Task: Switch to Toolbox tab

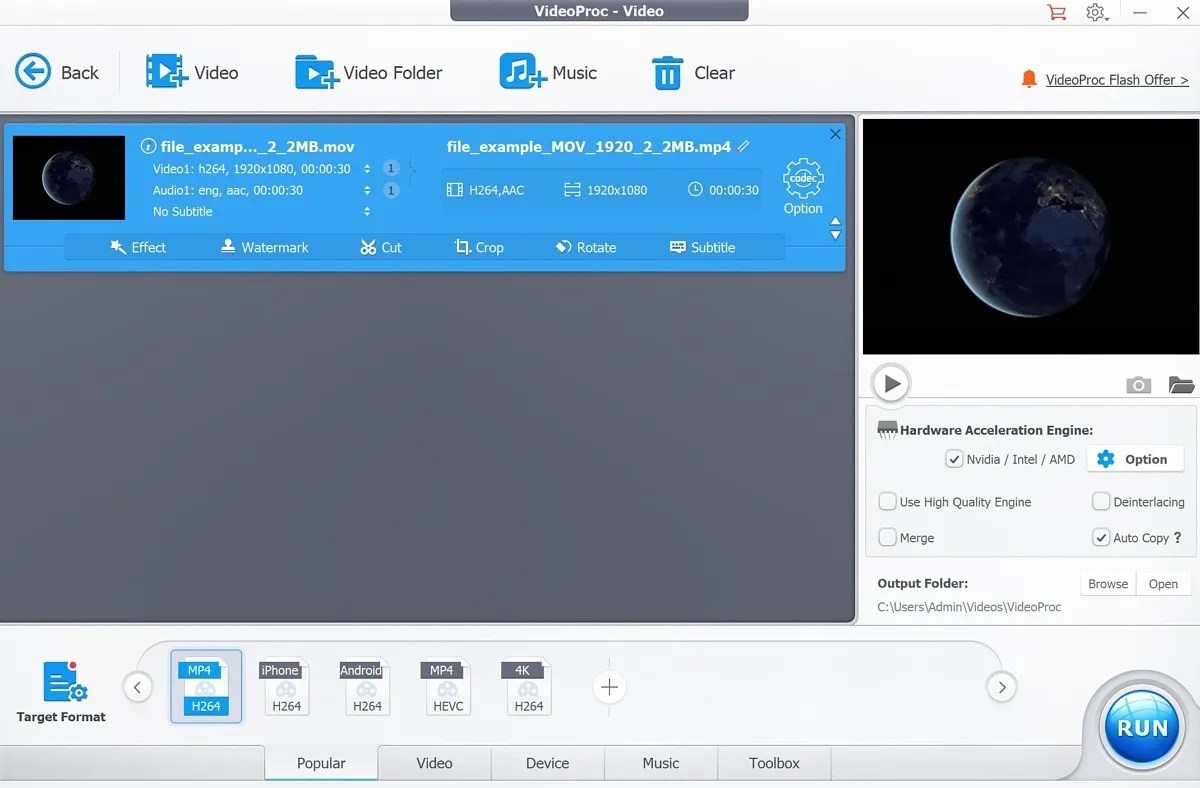Action: point(774,763)
